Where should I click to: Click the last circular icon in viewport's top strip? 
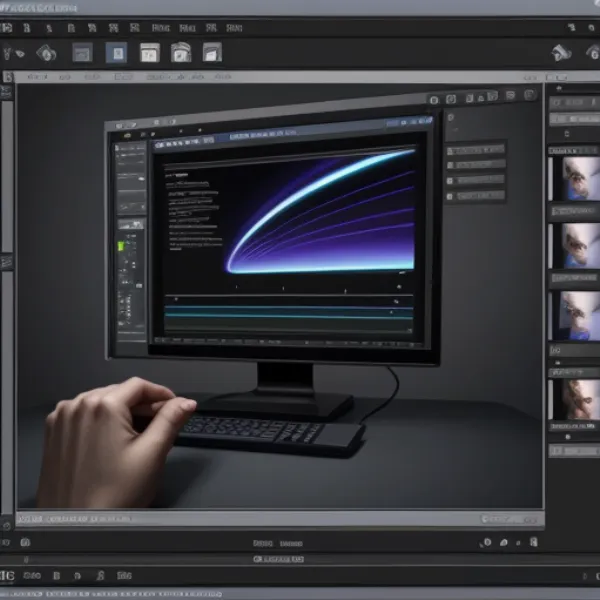tap(529, 95)
